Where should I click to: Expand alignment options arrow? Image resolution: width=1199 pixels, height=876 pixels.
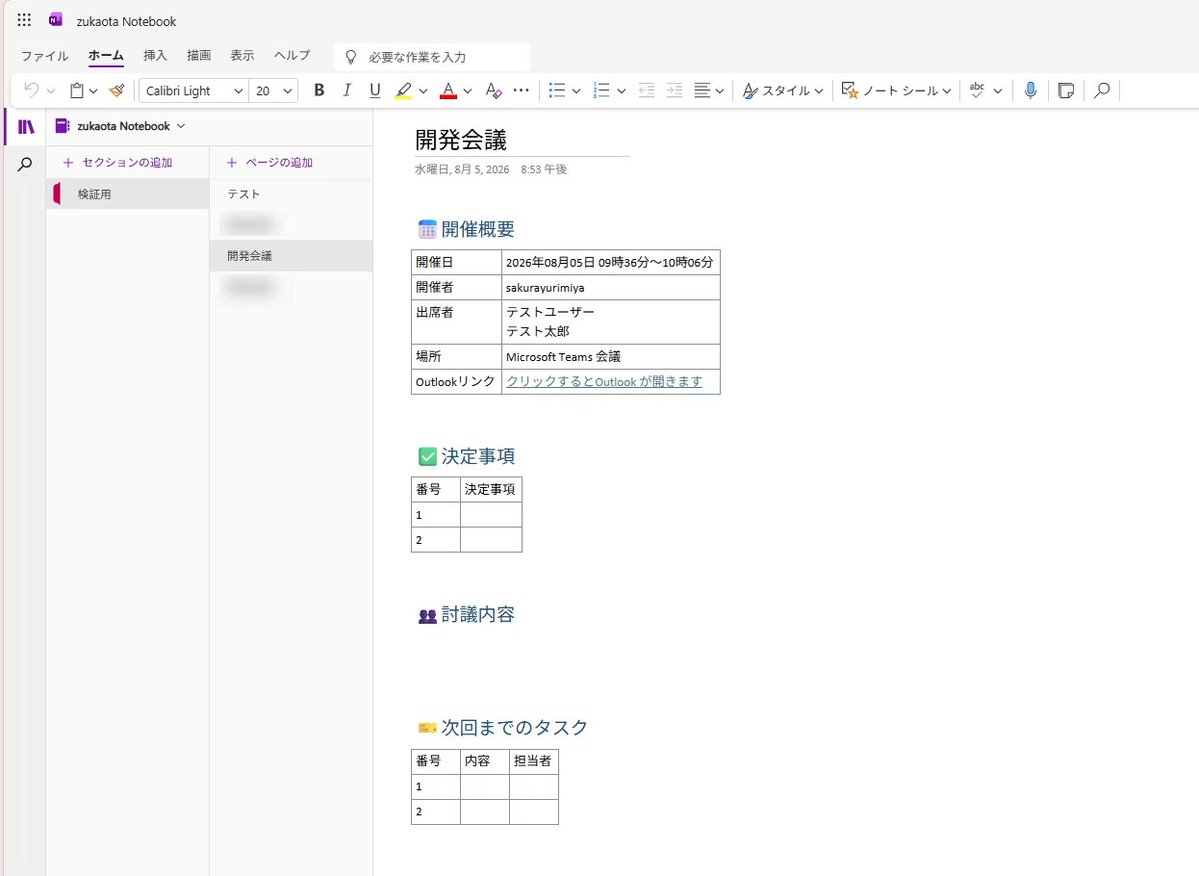point(720,91)
